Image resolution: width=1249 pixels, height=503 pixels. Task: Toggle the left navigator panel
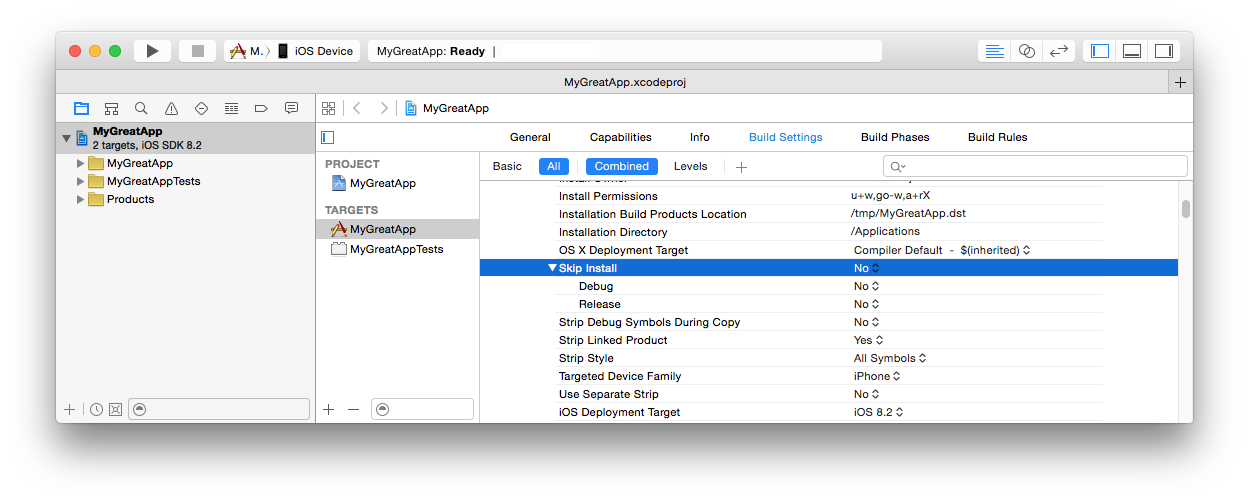(1100, 51)
